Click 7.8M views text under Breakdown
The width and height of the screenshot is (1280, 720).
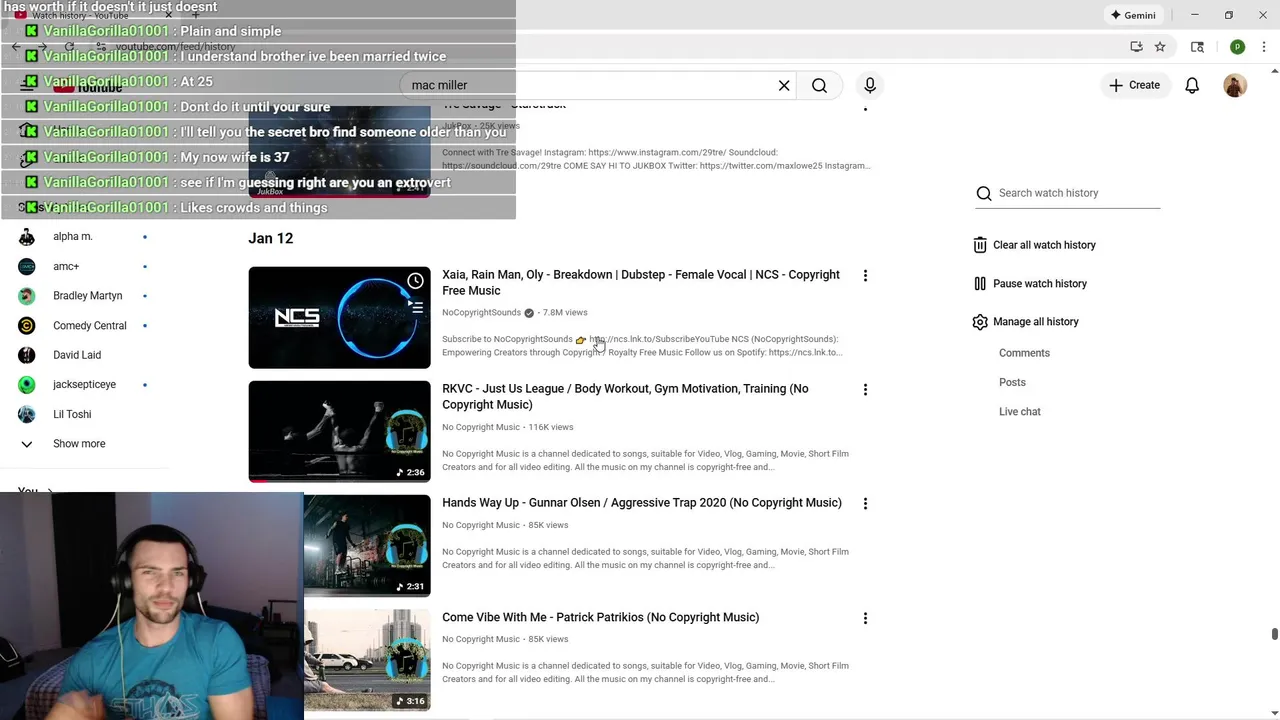coord(565,313)
